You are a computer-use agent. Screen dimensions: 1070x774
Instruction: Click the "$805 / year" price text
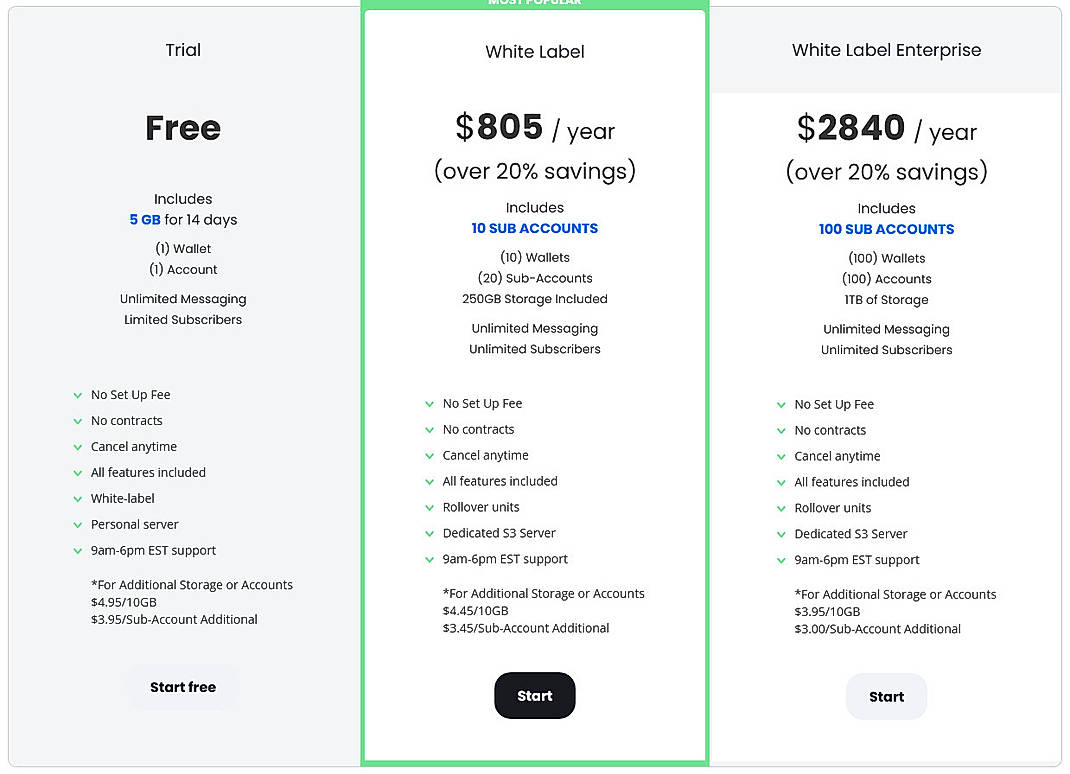pyautogui.click(x=534, y=129)
